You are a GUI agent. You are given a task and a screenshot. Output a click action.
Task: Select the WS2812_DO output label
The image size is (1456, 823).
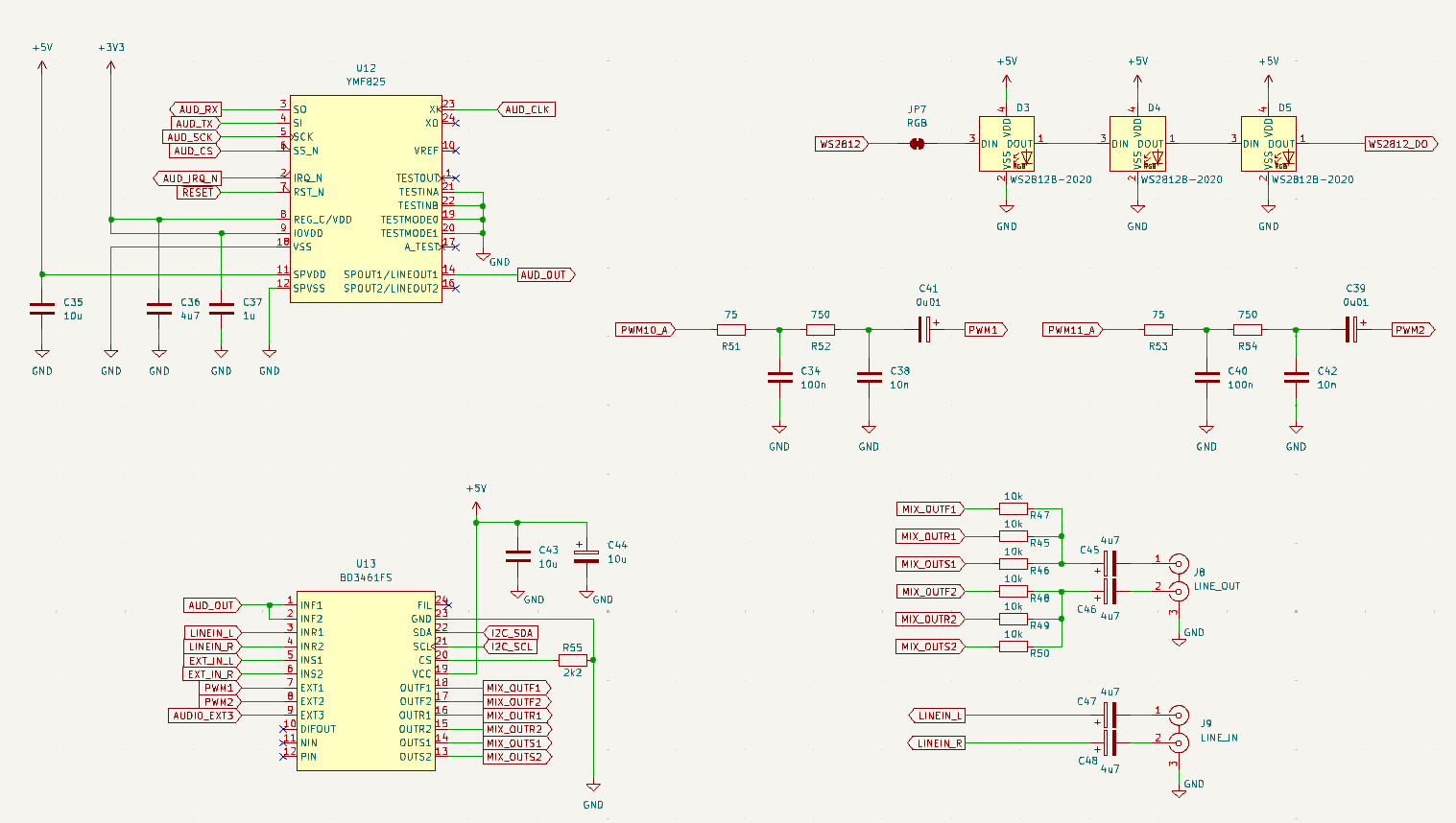coord(1401,144)
